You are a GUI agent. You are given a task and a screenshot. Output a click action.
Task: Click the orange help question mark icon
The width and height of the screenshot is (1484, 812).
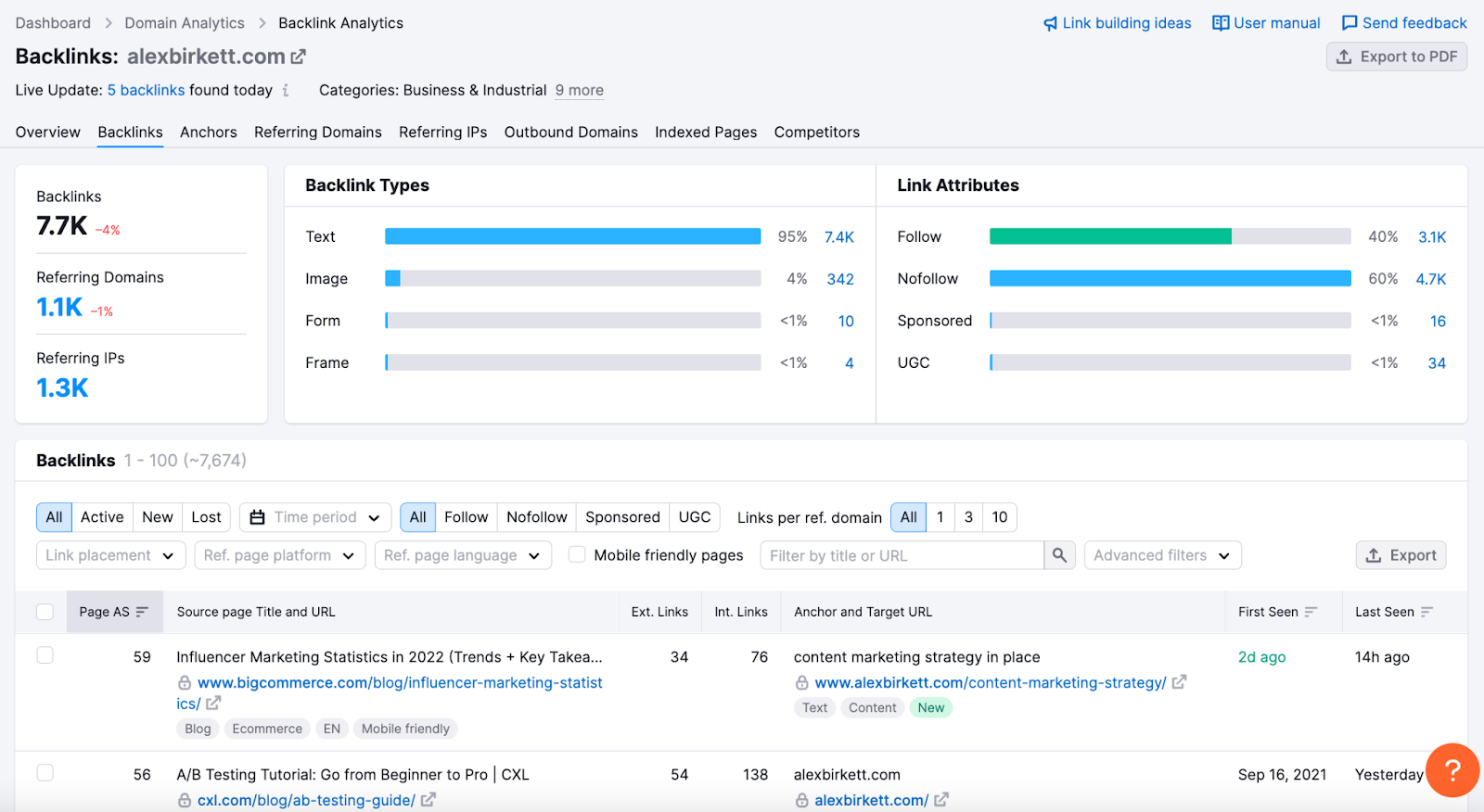click(1452, 769)
